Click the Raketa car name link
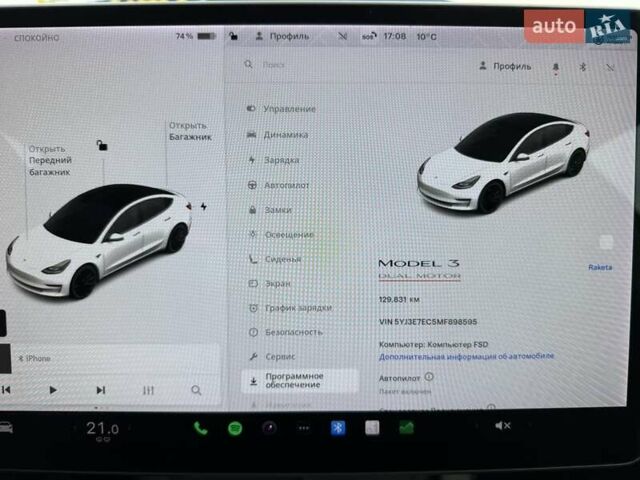 click(x=600, y=267)
